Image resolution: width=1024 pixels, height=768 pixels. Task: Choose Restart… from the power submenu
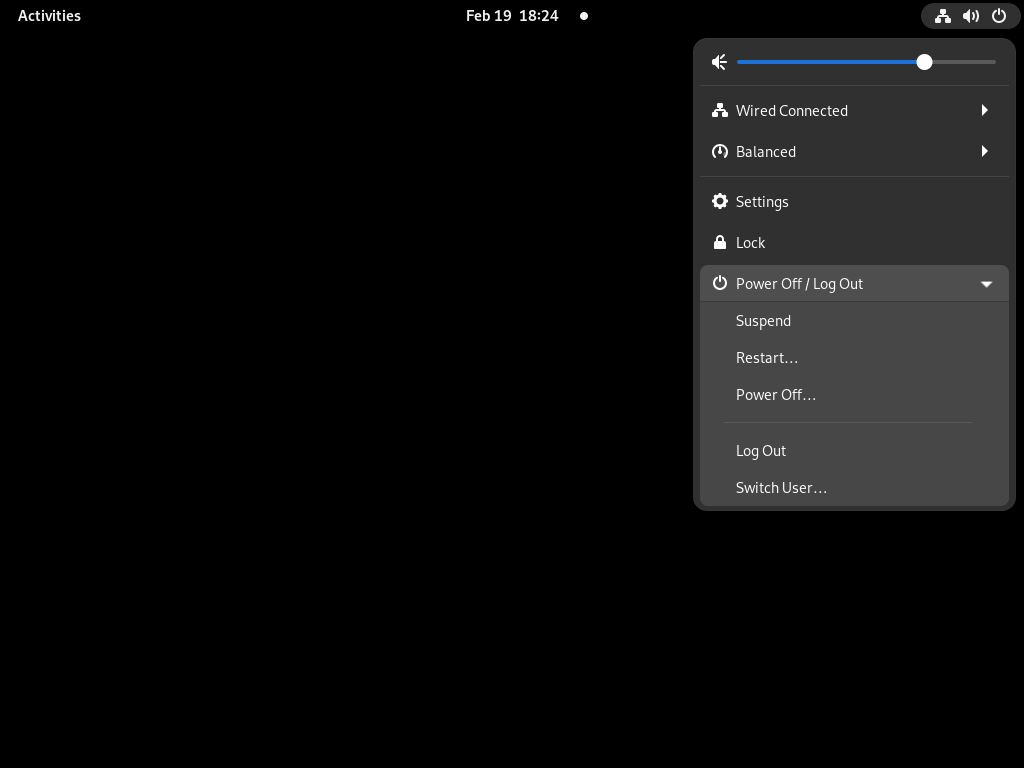pyautogui.click(x=854, y=358)
